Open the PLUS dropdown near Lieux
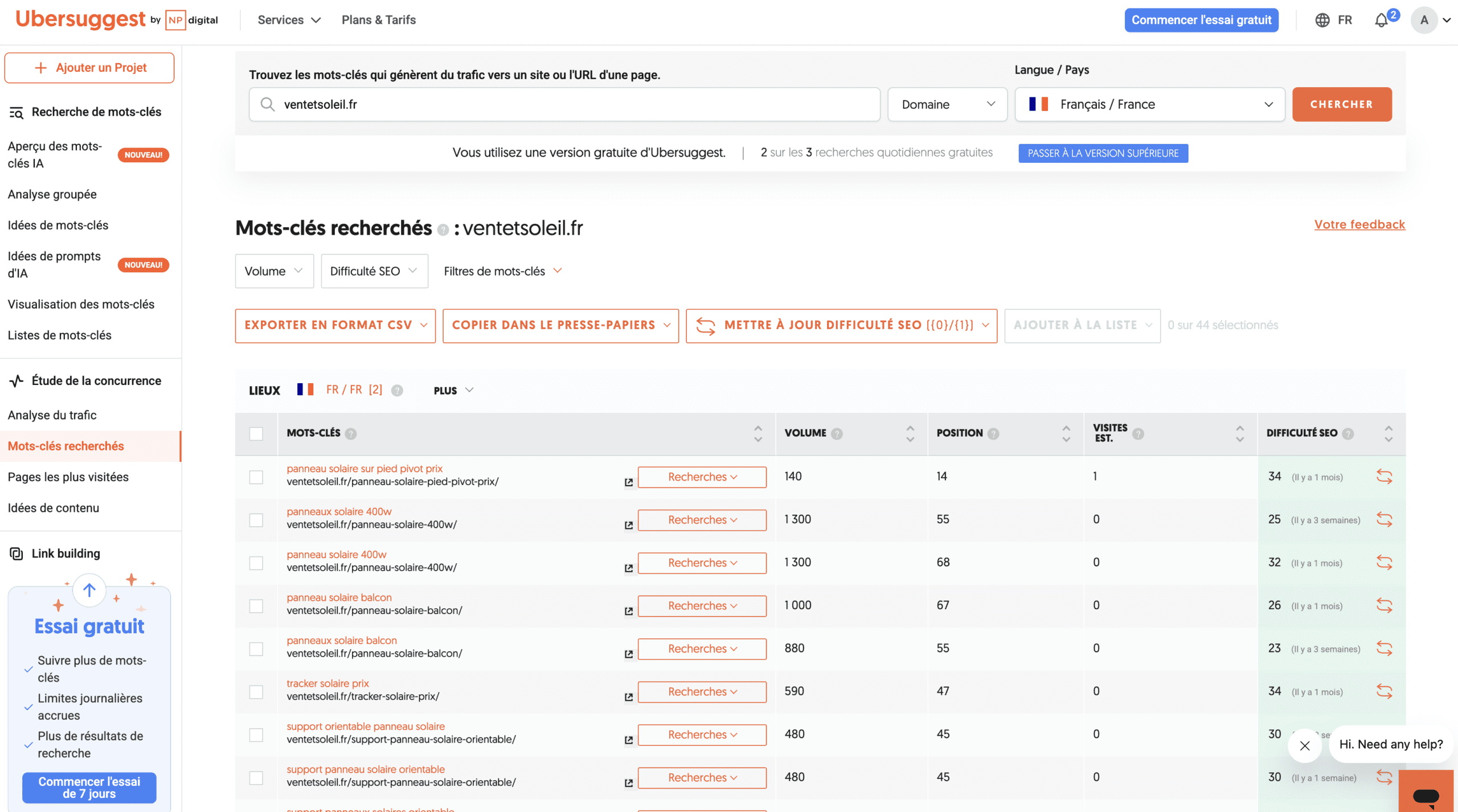The width and height of the screenshot is (1458, 812). 452,390
